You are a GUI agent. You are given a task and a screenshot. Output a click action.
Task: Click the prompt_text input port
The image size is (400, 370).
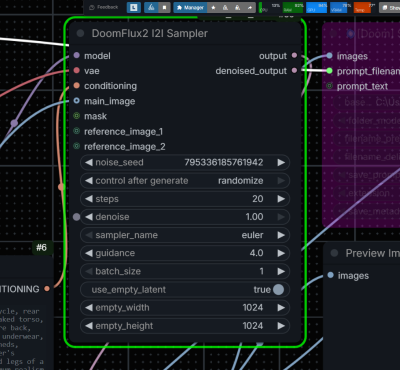[330, 86]
